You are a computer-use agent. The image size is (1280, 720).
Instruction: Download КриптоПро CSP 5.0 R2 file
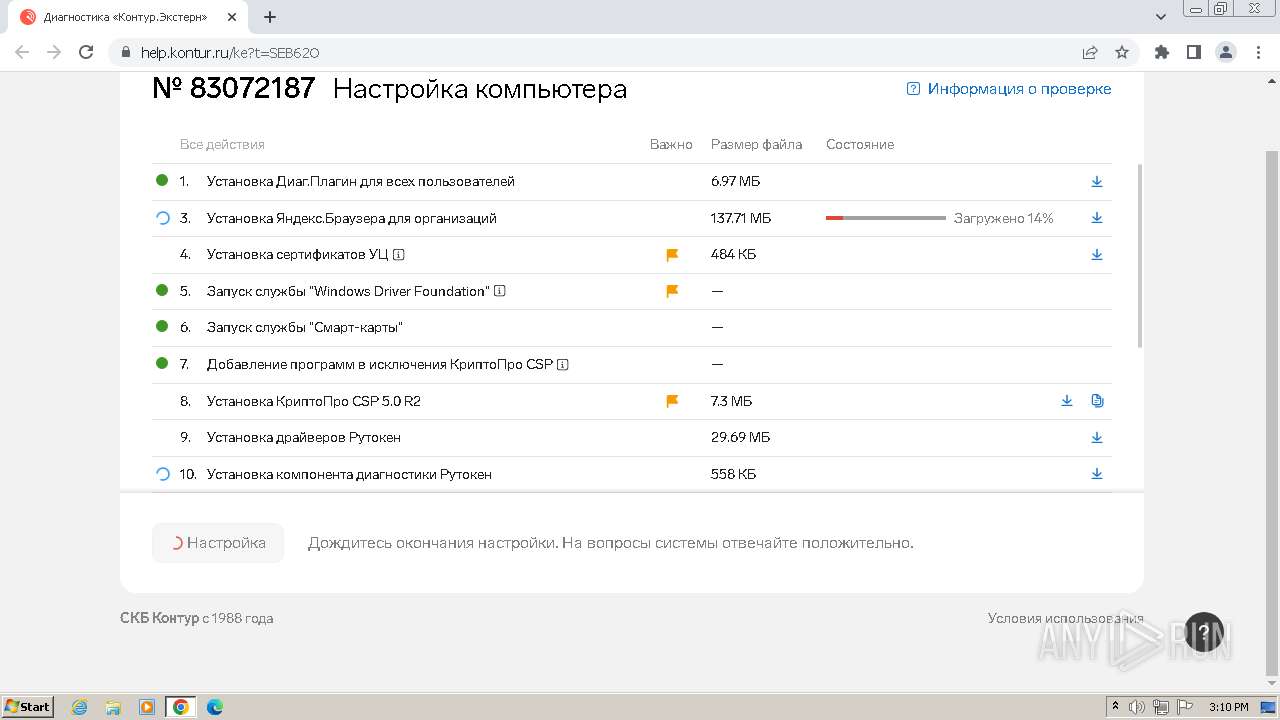click(1066, 401)
